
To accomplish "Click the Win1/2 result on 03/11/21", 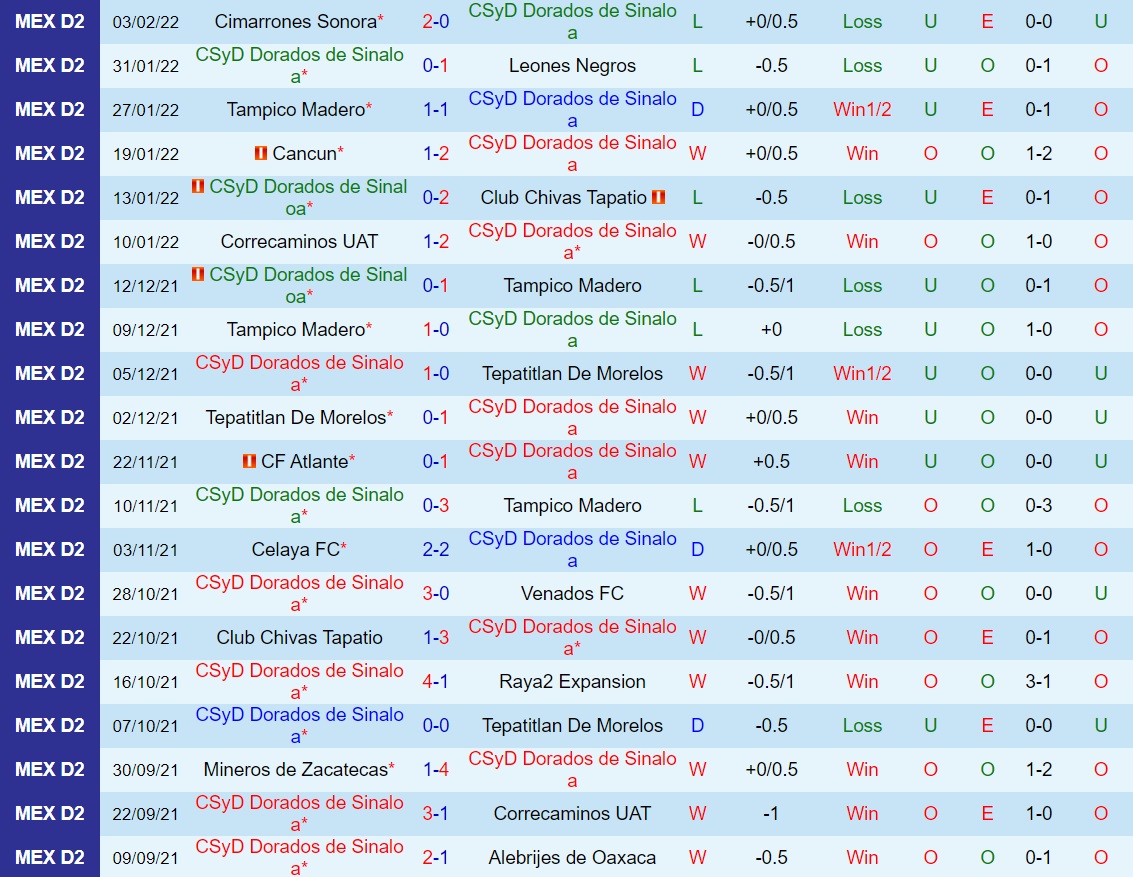I will point(862,550).
